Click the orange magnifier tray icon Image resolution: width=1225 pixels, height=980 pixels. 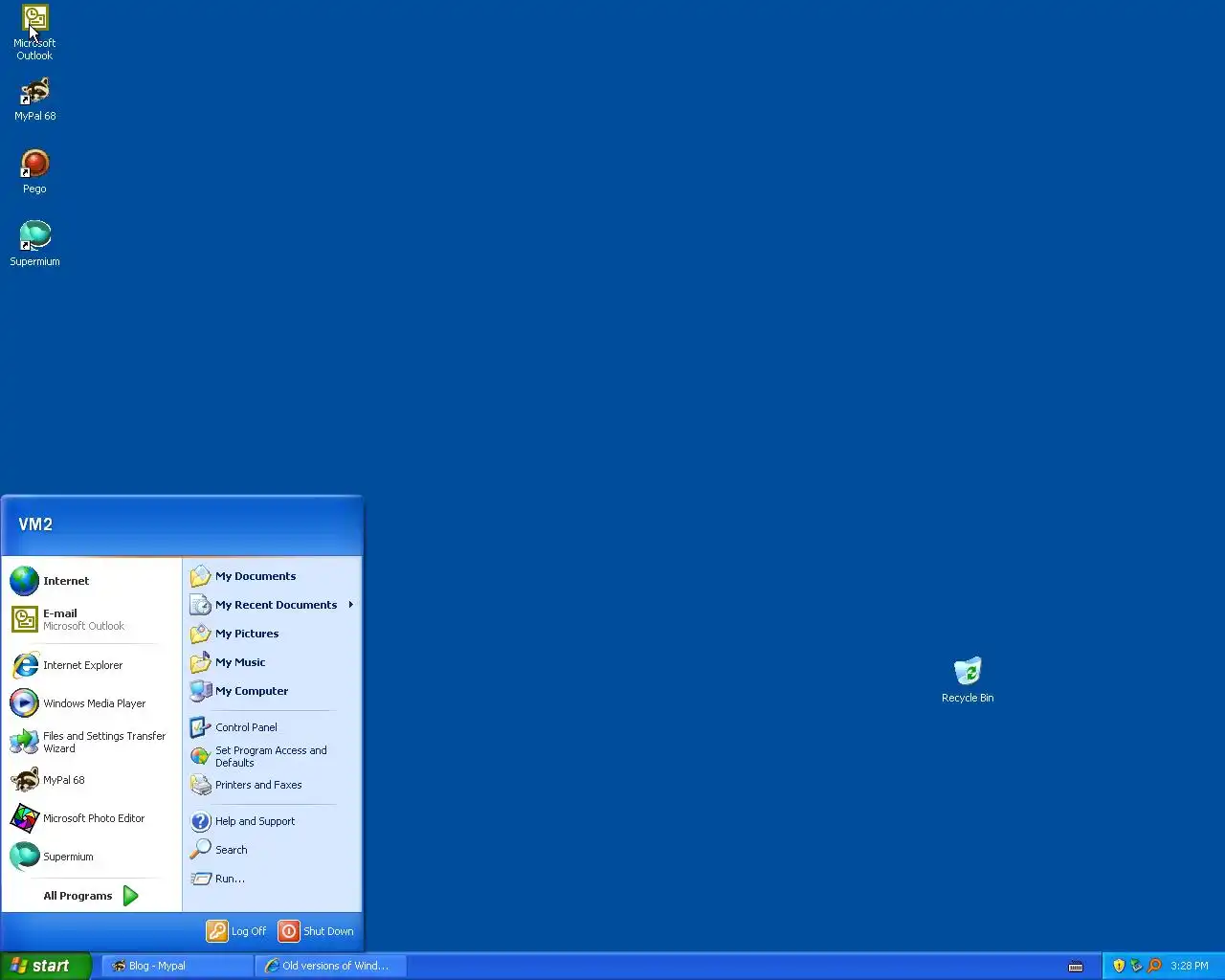coord(1154,966)
